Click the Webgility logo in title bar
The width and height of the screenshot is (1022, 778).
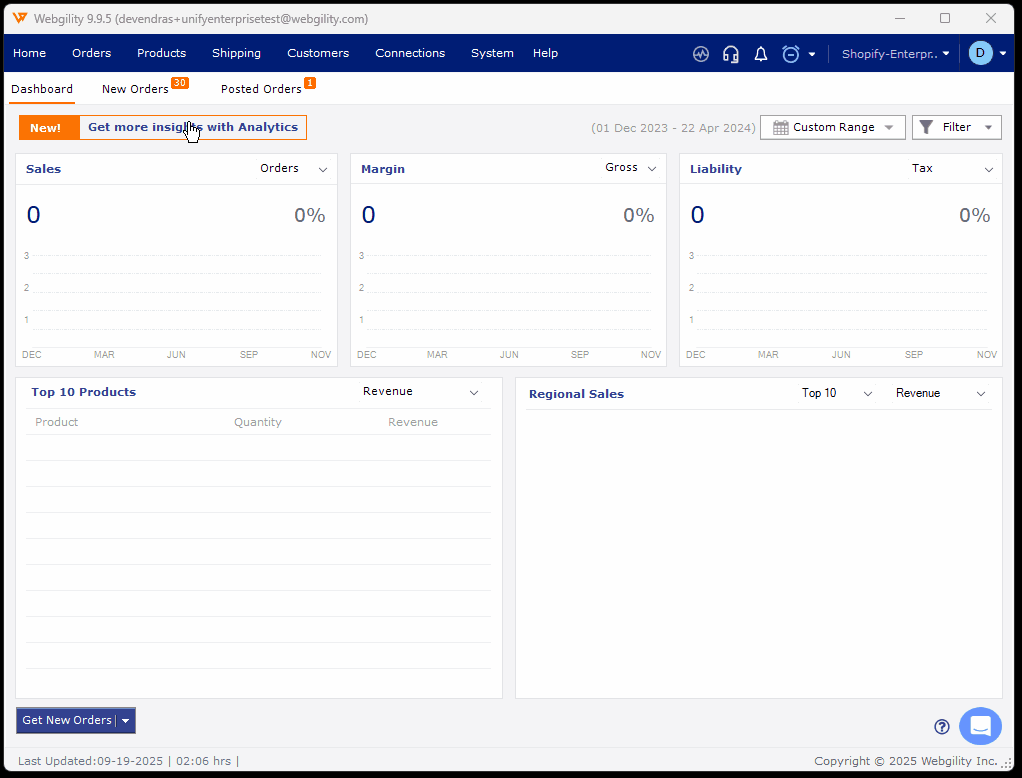coord(19,18)
